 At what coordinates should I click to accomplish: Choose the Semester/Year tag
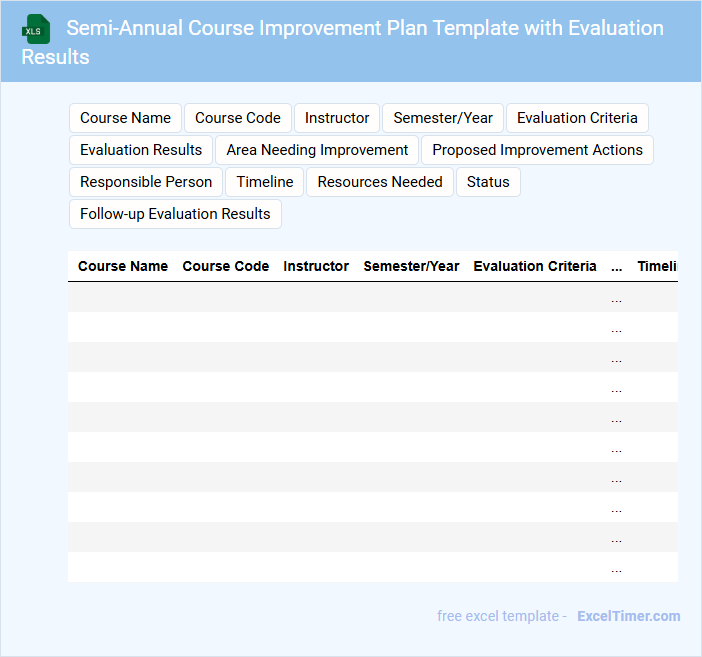443,118
